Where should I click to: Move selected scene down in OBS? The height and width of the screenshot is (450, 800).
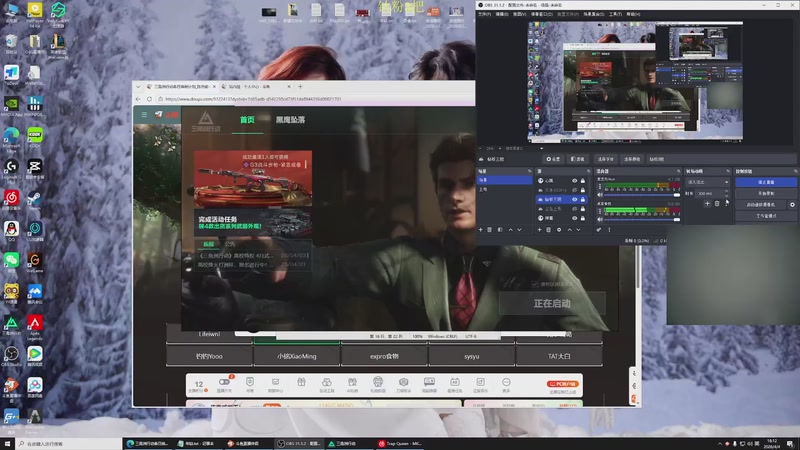(x=519, y=230)
